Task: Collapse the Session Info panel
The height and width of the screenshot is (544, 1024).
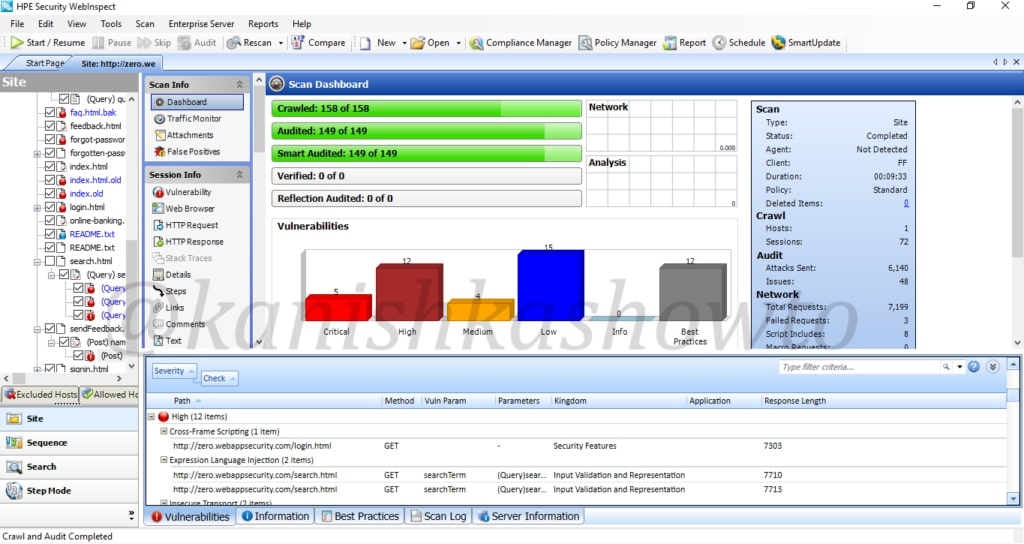Action: 239,174
